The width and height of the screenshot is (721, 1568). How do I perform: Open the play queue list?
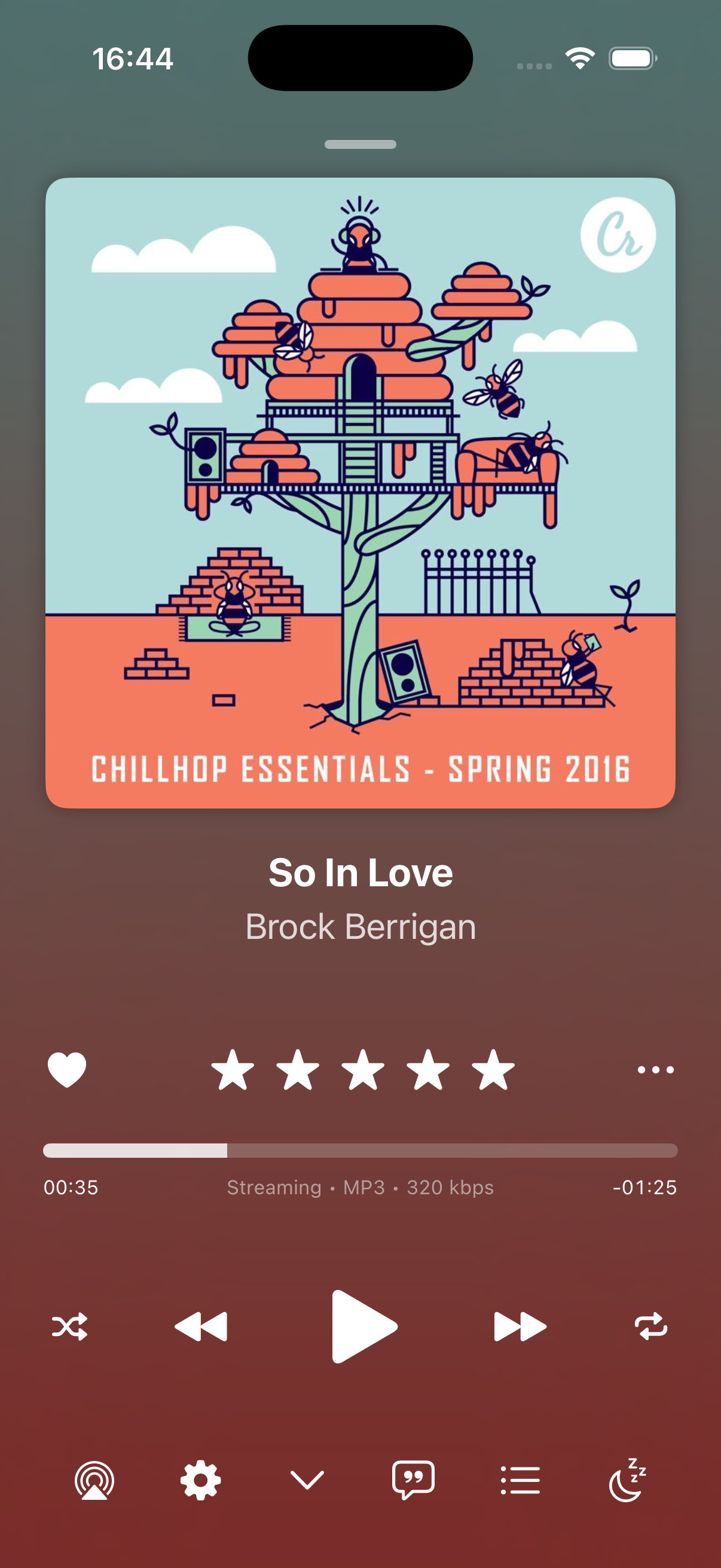(520, 1480)
